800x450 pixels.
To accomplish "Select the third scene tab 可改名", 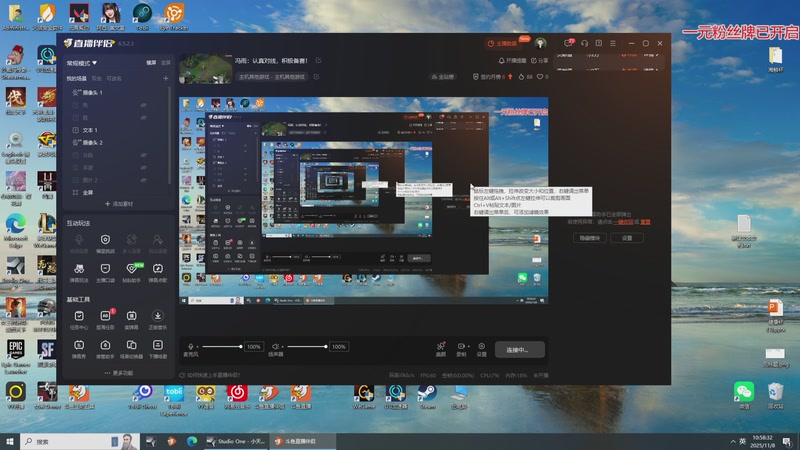I will point(114,79).
